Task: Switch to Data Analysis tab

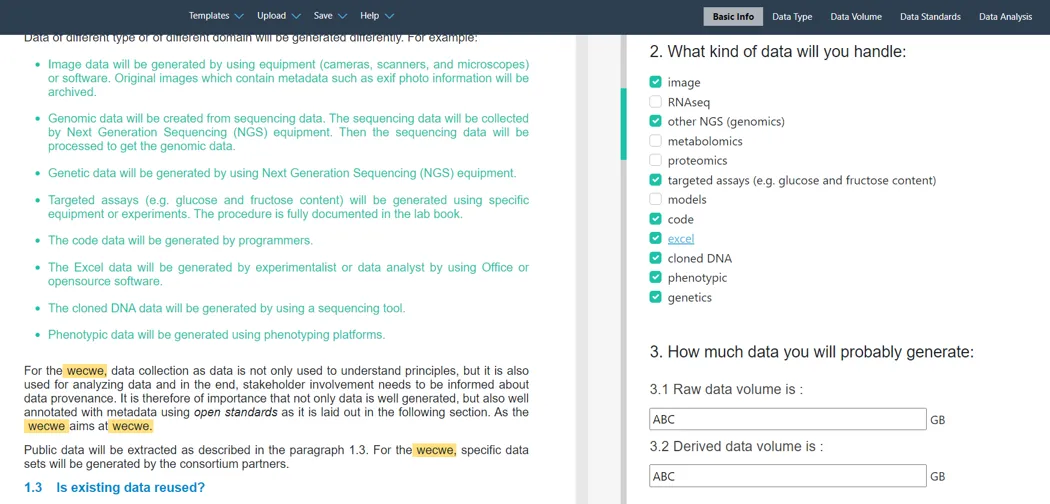Action: 1005,17
